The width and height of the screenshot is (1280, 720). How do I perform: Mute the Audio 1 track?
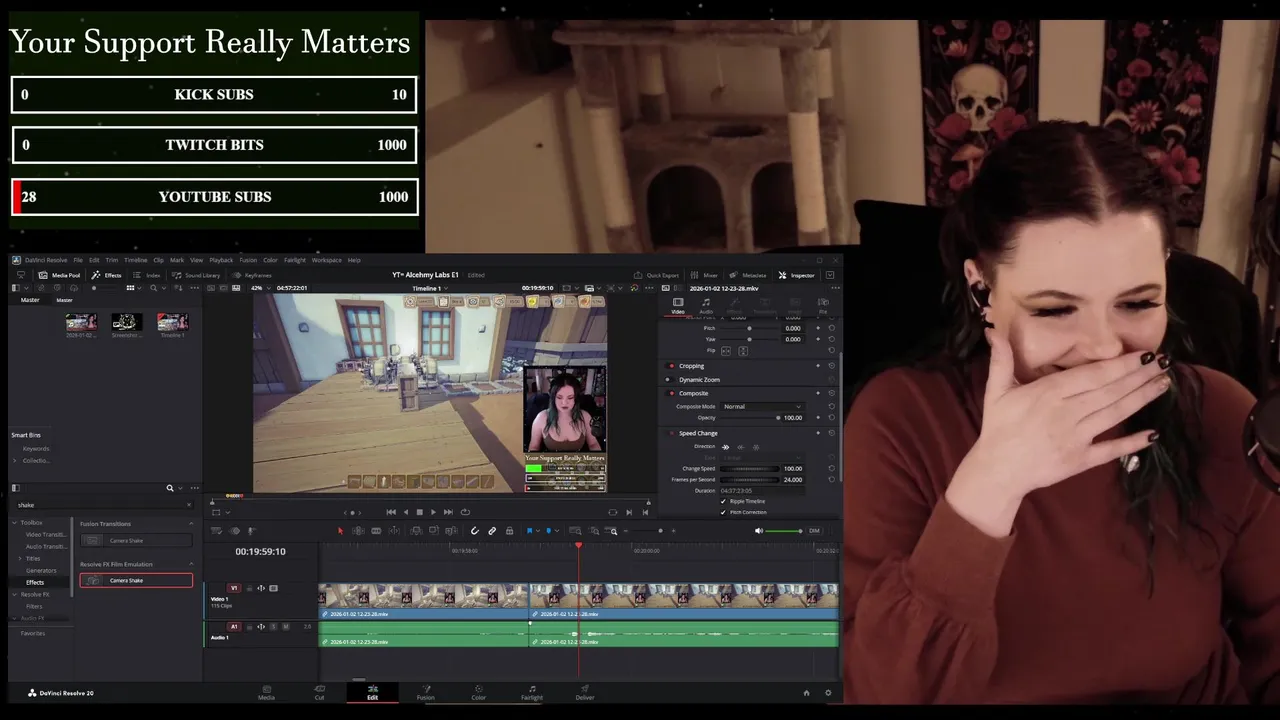click(x=286, y=627)
